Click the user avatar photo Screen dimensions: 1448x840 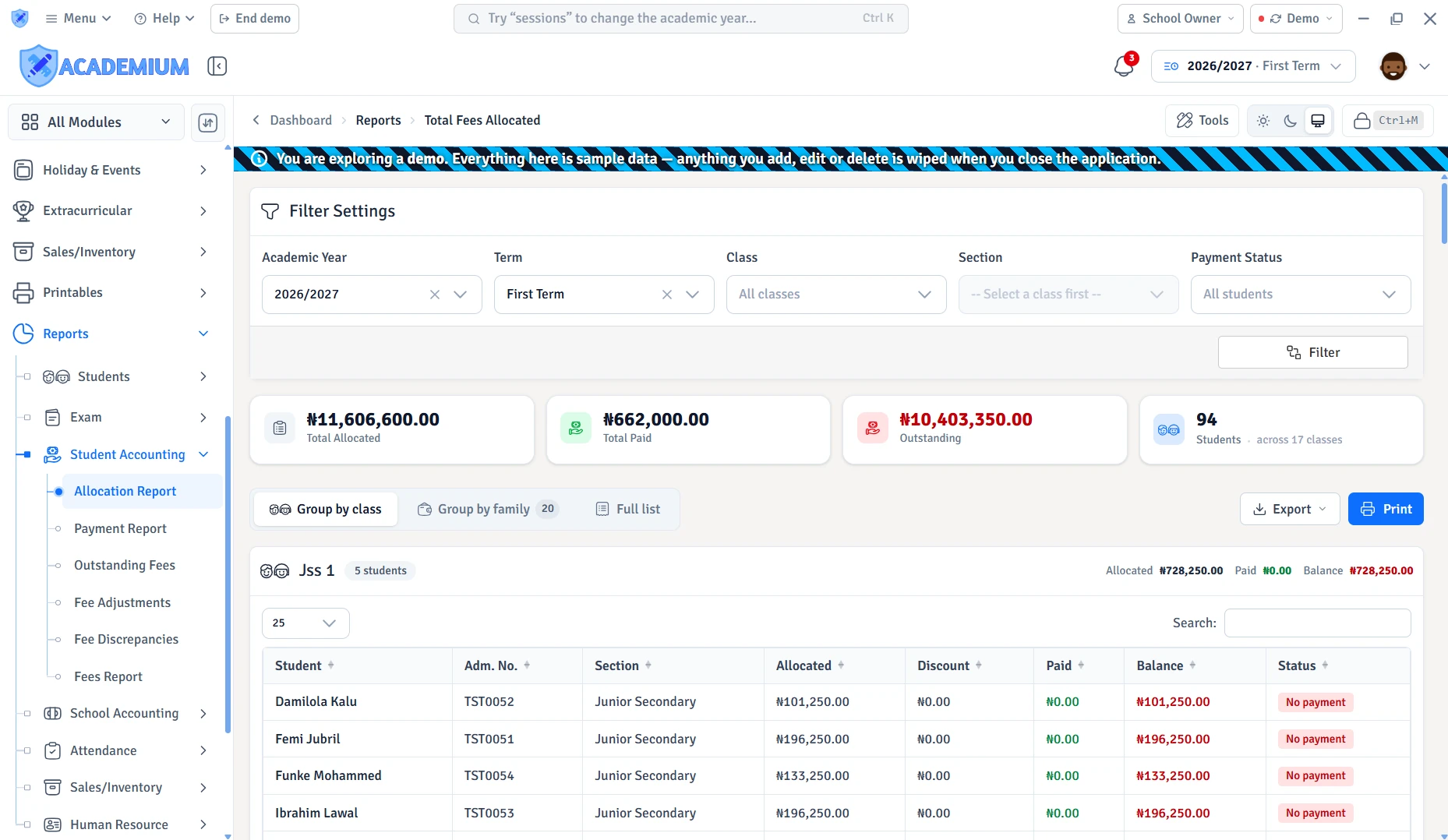[x=1393, y=66]
